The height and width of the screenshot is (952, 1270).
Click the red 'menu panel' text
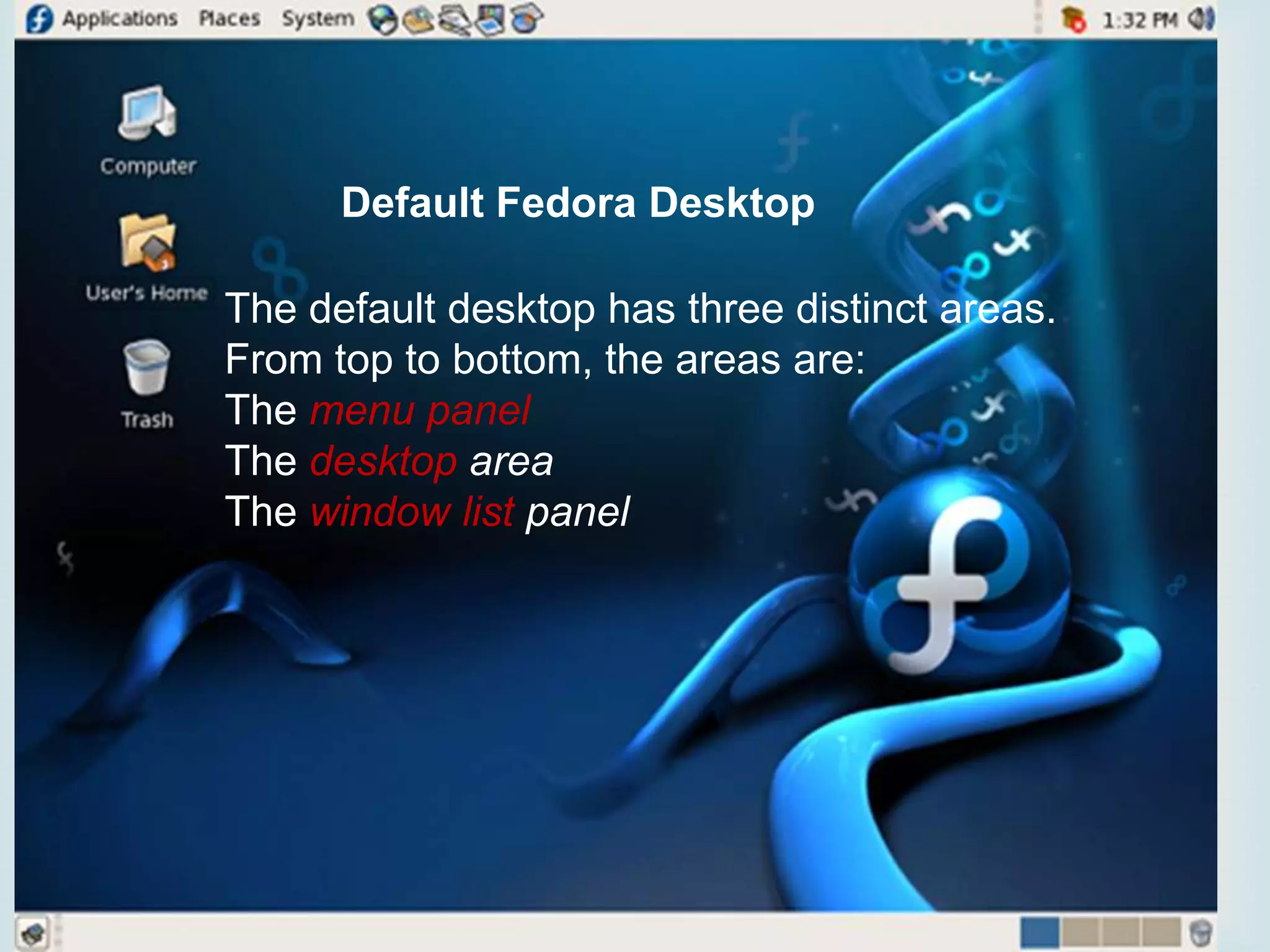coord(420,411)
